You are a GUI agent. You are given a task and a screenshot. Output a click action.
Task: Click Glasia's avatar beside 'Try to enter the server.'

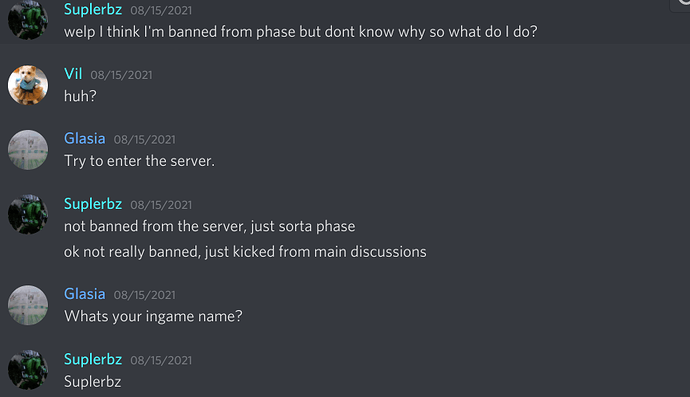pos(28,150)
